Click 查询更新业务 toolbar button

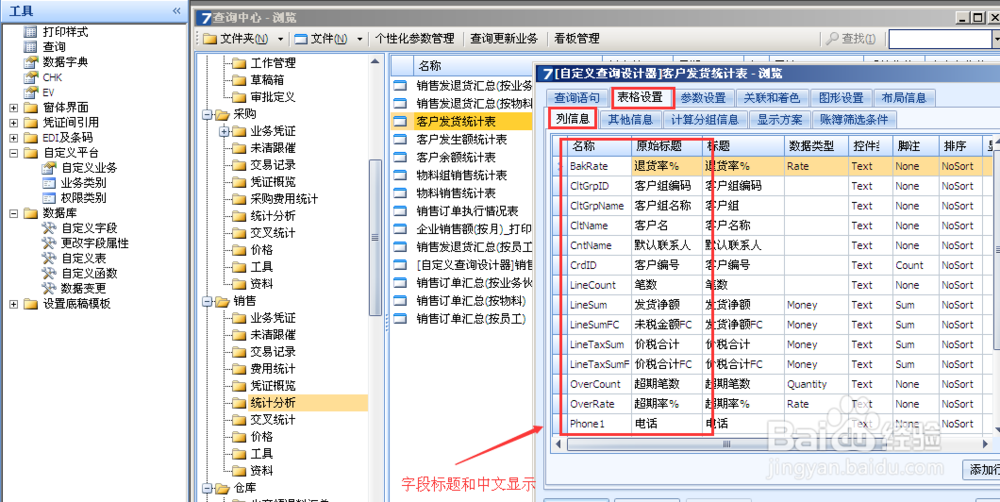[504, 39]
